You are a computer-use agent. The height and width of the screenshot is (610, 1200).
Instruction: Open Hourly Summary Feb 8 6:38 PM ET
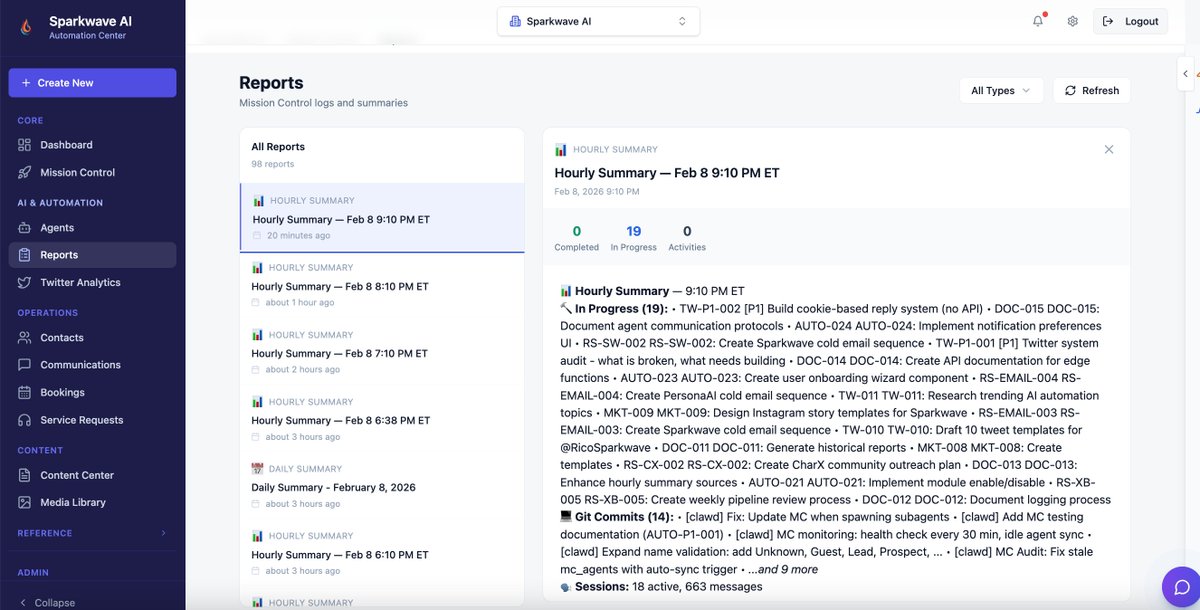pos(382,419)
